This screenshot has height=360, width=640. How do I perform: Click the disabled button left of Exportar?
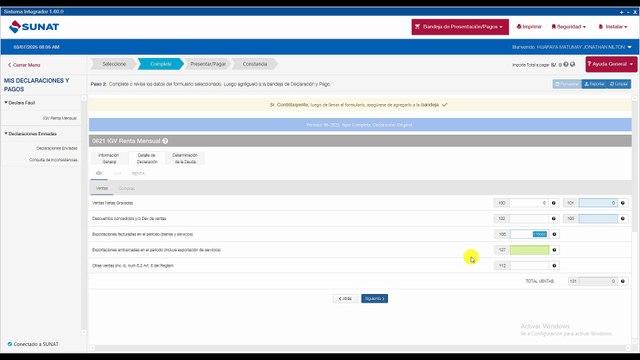pyautogui.click(x=567, y=84)
